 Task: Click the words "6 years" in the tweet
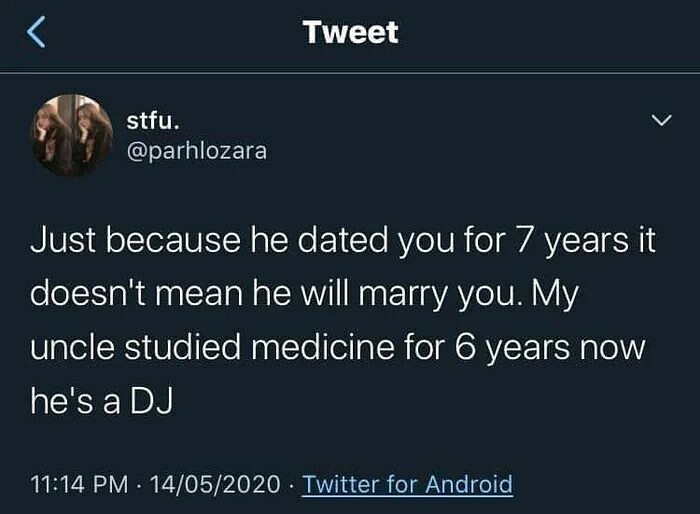click(515, 351)
